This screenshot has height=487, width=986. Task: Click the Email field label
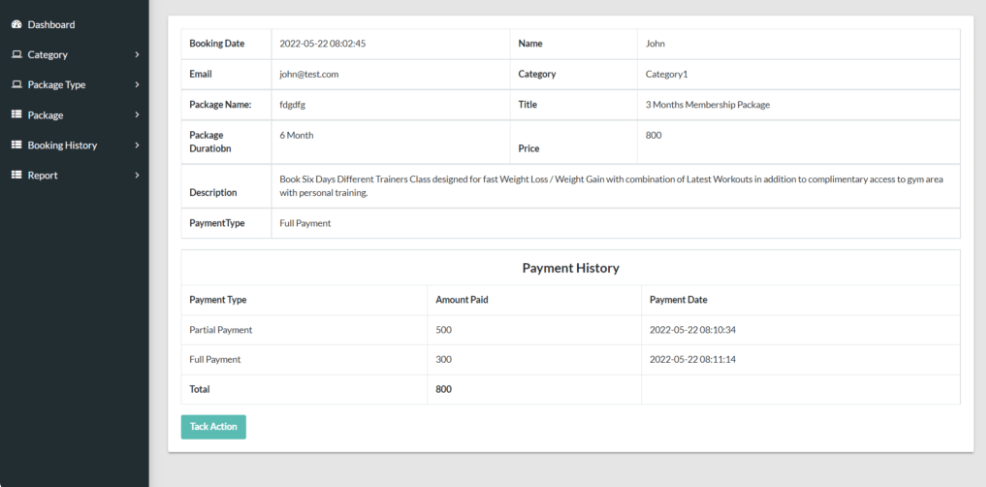coord(201,74)
